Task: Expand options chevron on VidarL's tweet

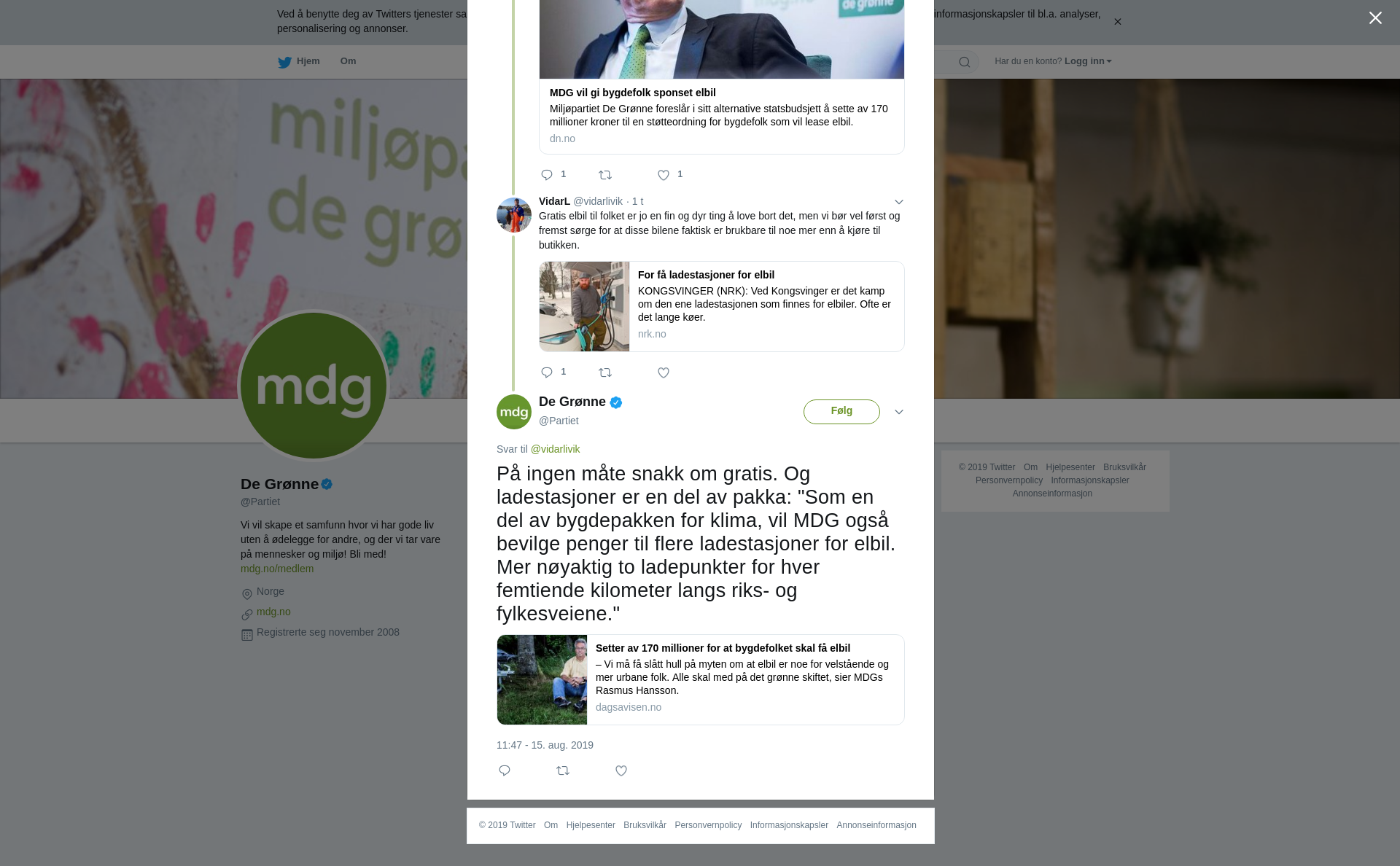Action: coord(899,202)
